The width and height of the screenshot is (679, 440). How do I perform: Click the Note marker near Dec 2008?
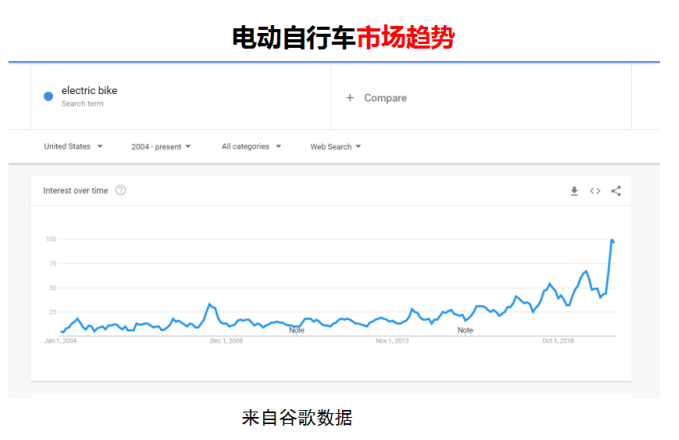pos(296,330)
